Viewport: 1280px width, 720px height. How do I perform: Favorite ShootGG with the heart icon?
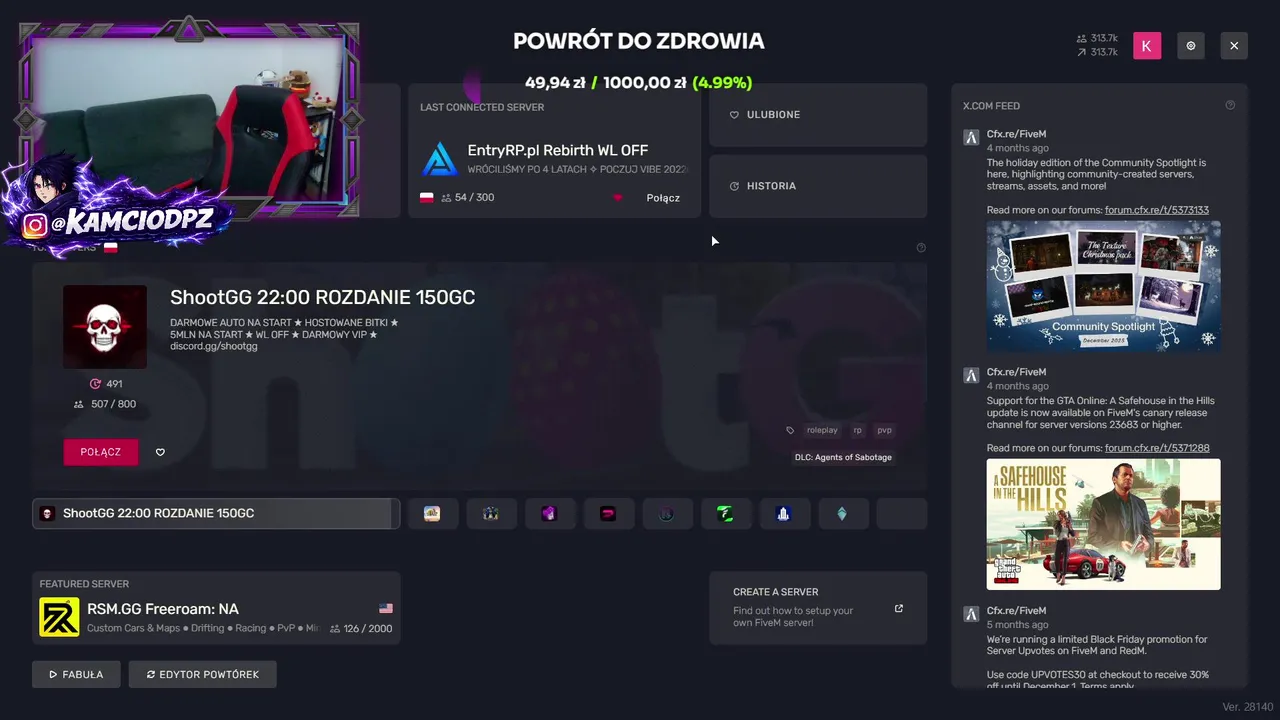[x=160, y=452]
